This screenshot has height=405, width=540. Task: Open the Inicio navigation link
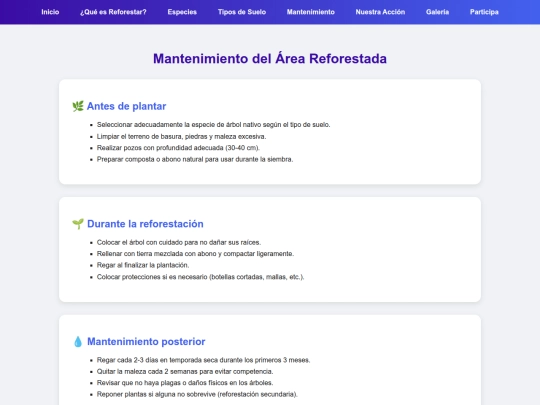coord(50,12)
